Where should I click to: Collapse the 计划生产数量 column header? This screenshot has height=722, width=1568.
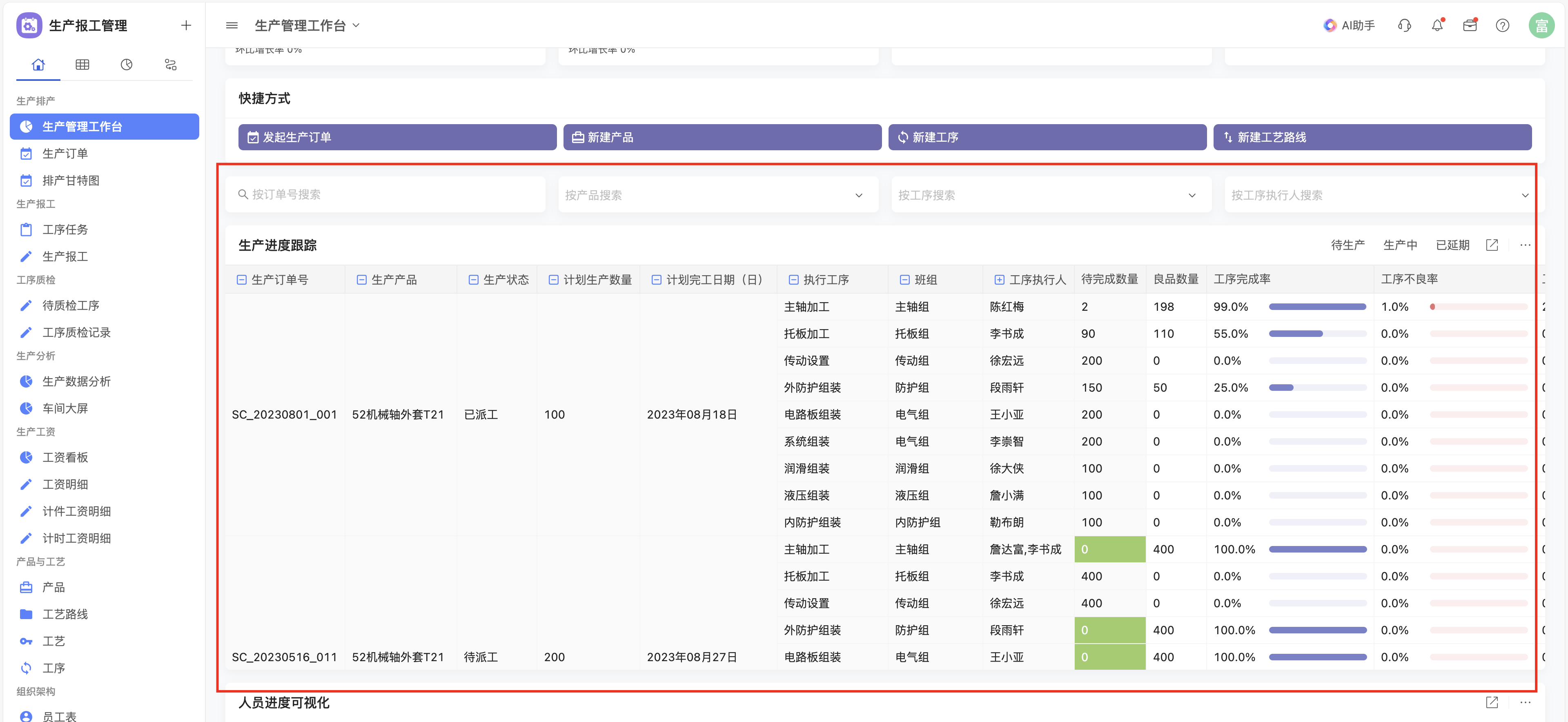(x=554, y=279)
